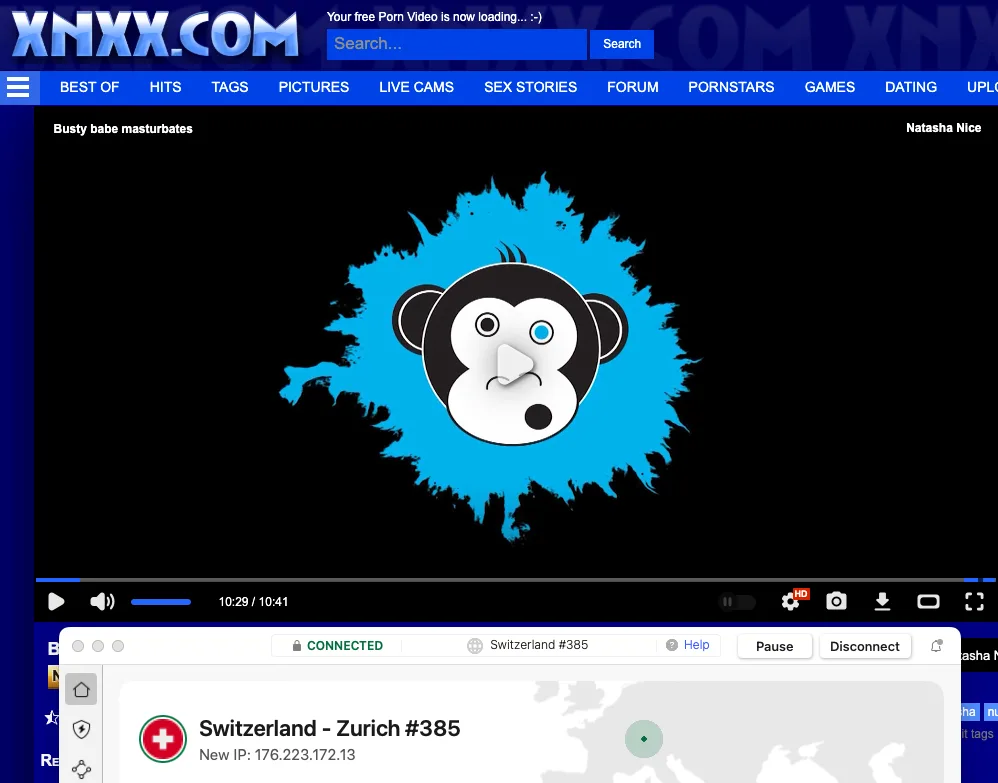Click Switzerland - Zurich #385 heading
Screen dimensions: 998x783
[x=330, y=728]
